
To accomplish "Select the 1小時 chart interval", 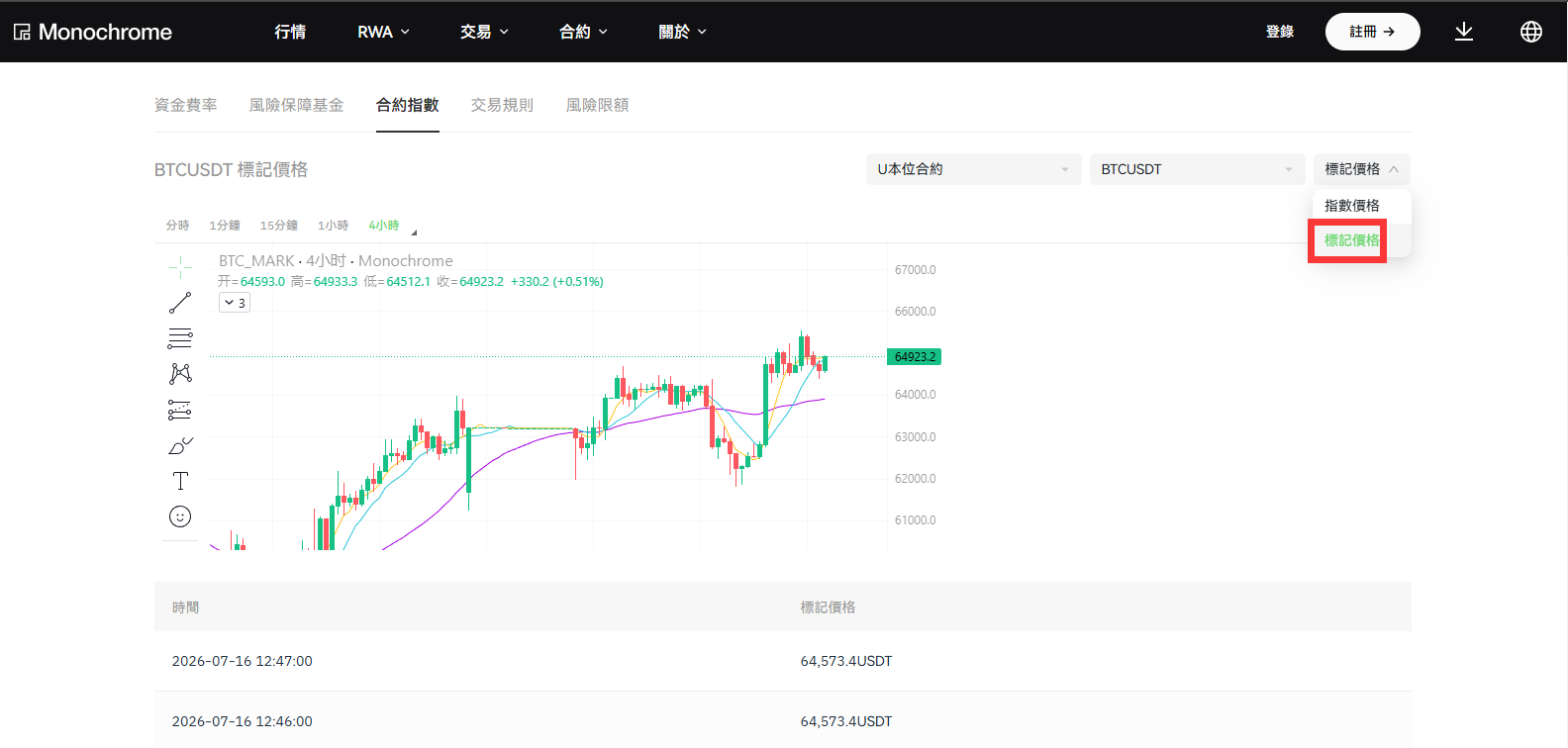I will pos(333,226).
